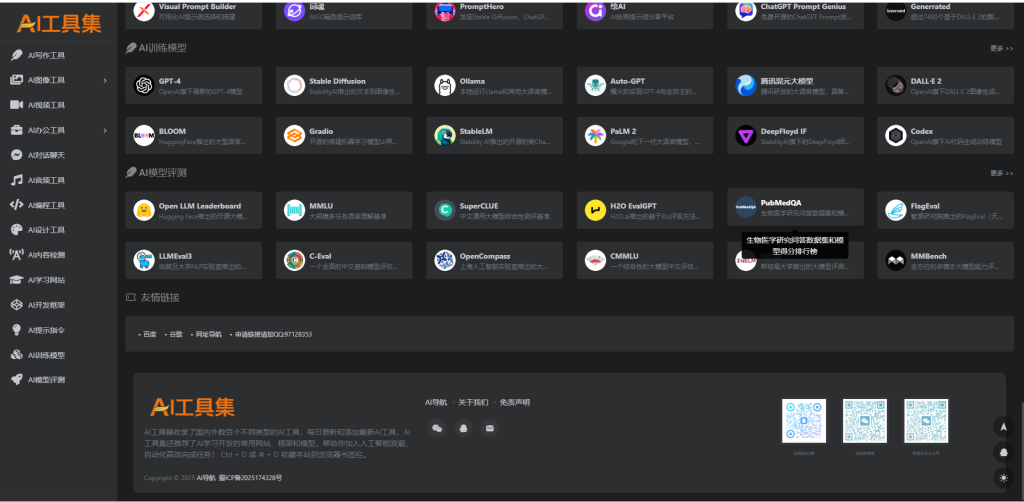1024x502 pixels.
Task: Toggle light/dark theme sun icon
Action: [1003, 477]
